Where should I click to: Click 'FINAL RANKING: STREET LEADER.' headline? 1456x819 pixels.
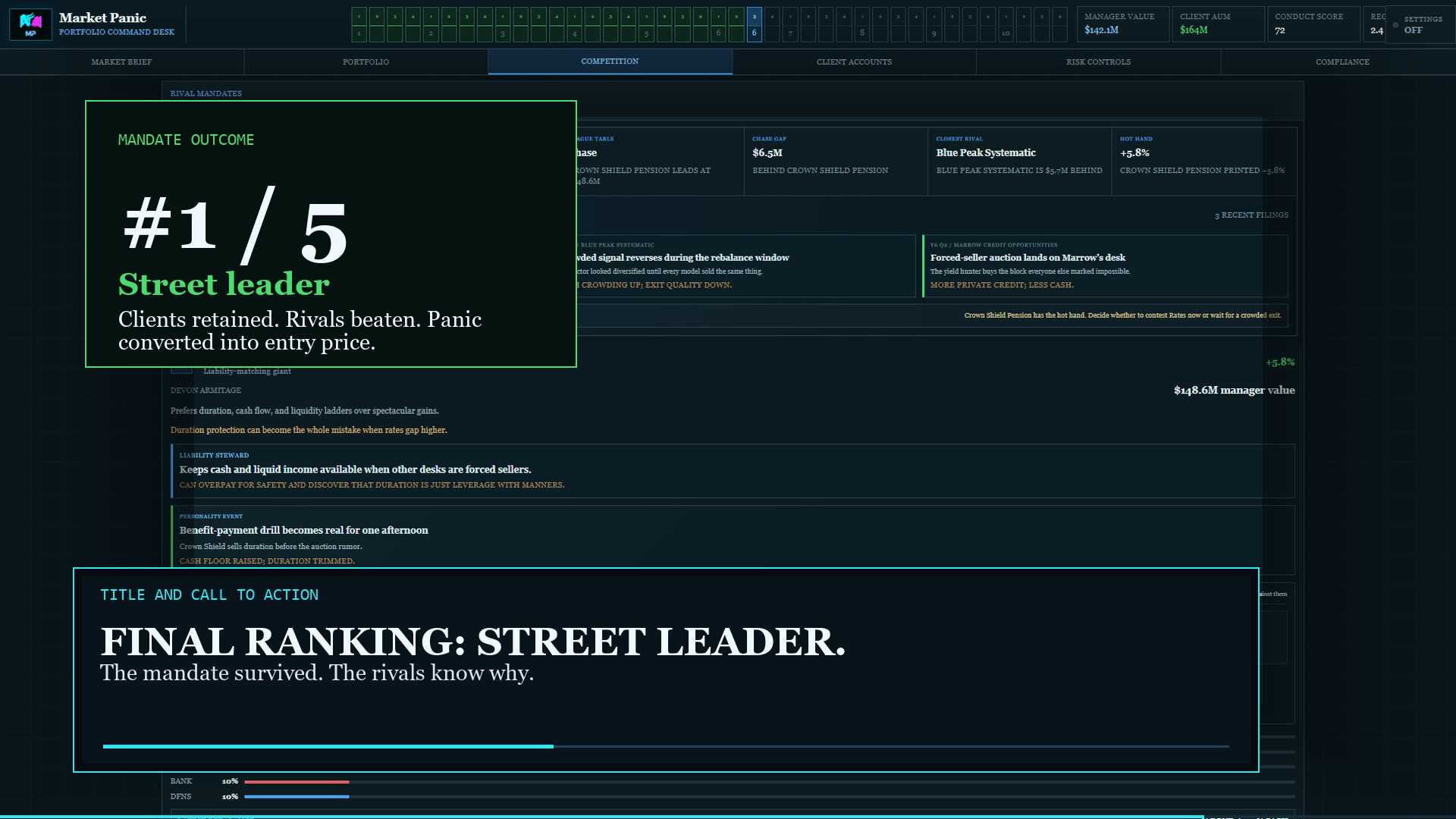click(x=472, y=642)
